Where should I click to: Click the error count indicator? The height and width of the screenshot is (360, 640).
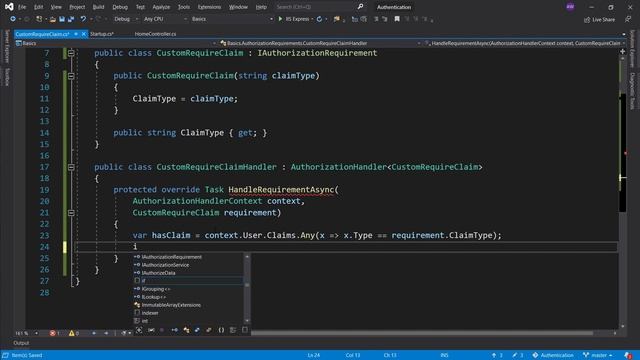55,333
